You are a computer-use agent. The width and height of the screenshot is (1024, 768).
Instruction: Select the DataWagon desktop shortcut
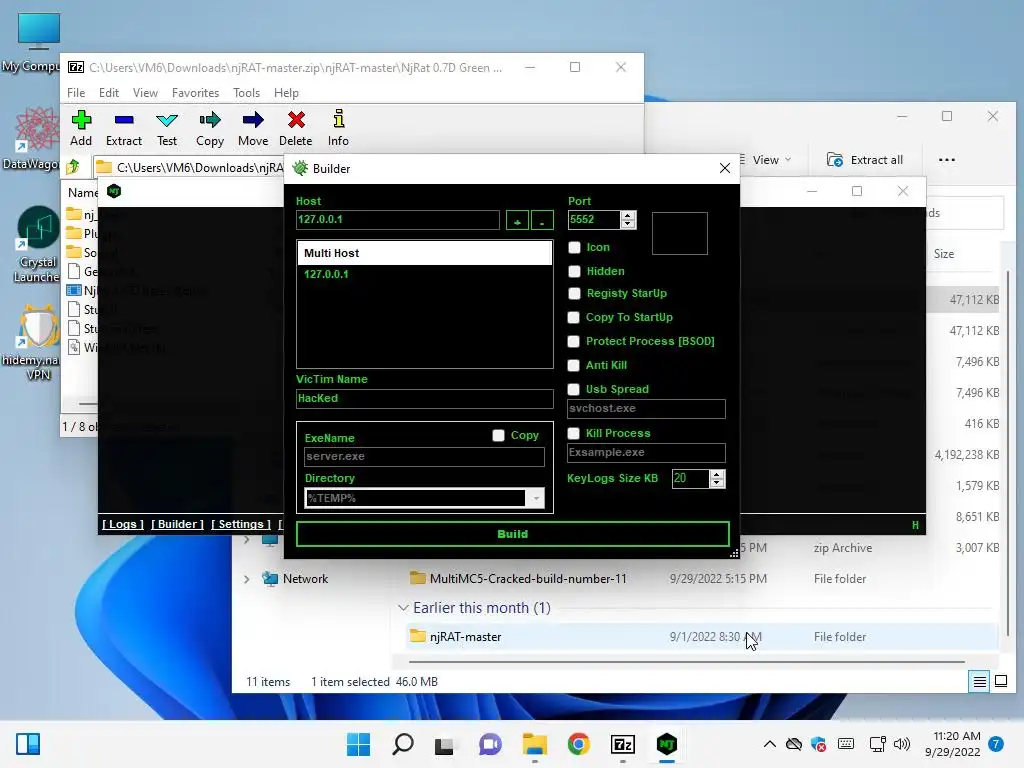(36, 138)
